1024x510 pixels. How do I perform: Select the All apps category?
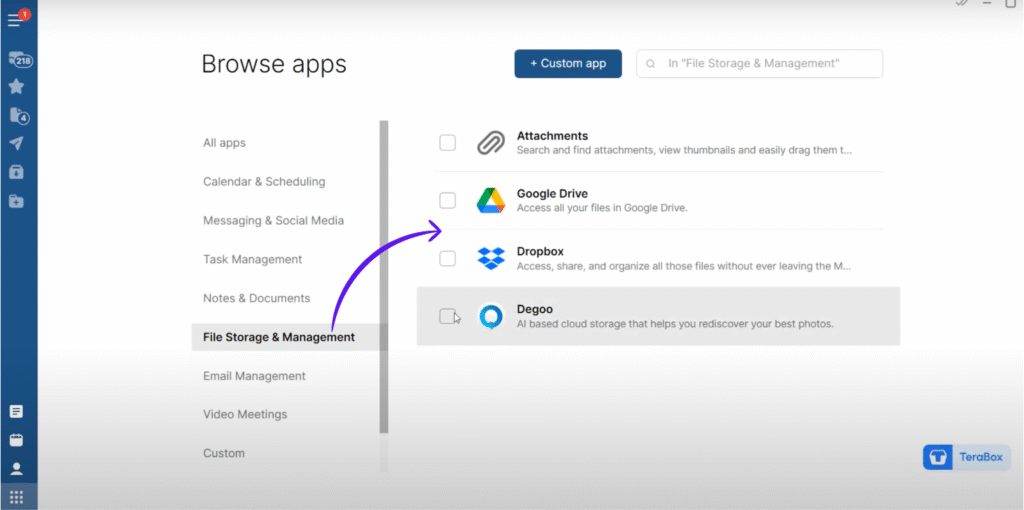[x=224, y=142]
